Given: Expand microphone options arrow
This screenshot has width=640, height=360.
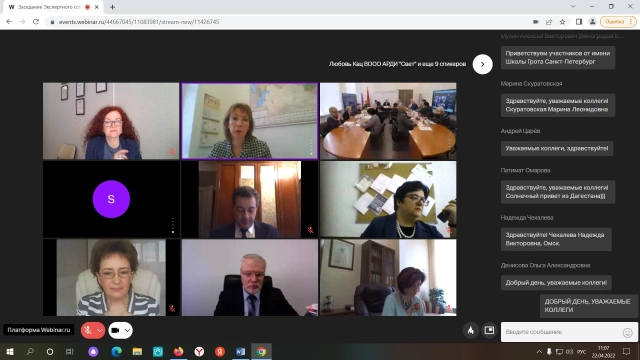Looking at the screenshot, I should [99, 330].
